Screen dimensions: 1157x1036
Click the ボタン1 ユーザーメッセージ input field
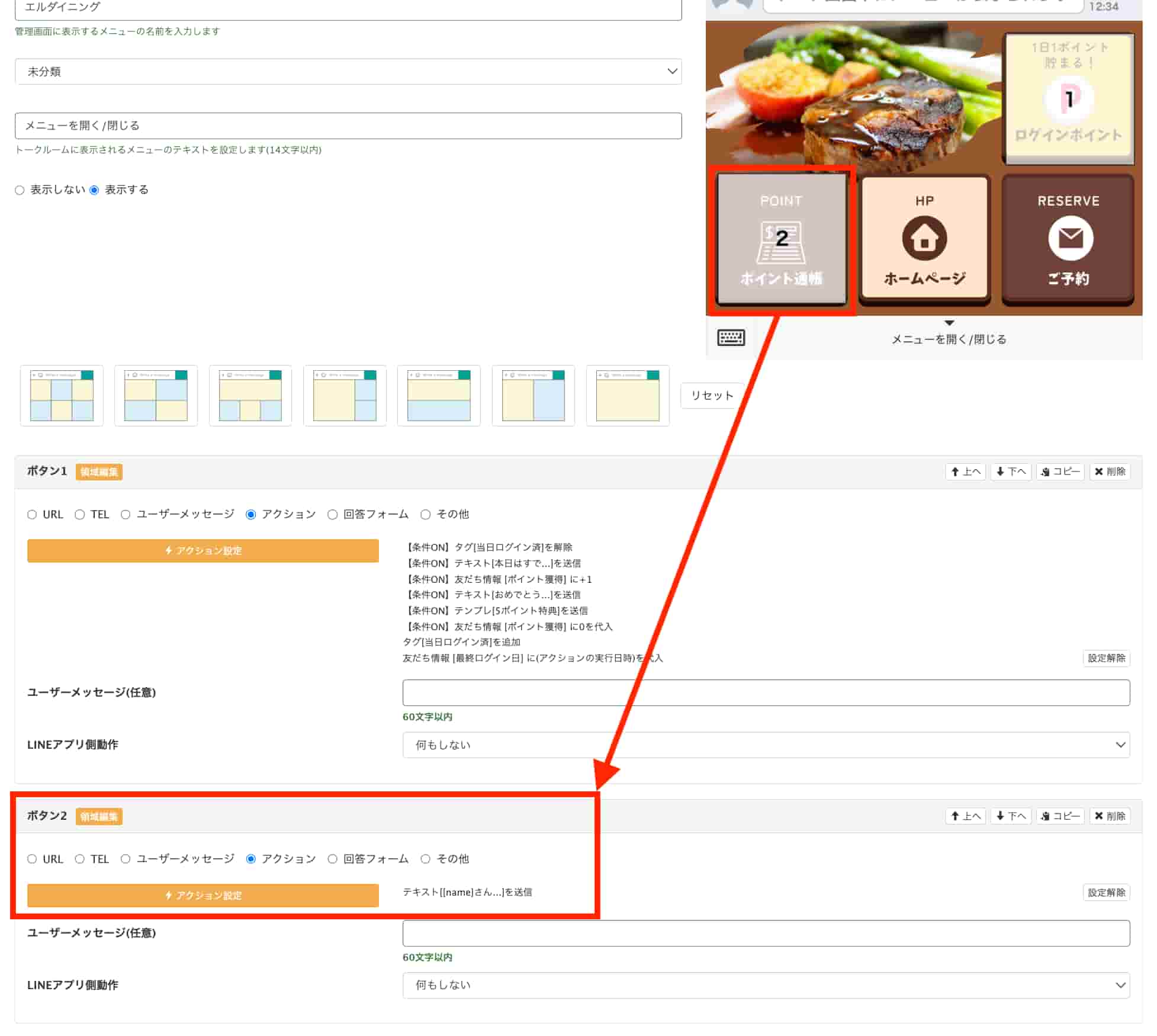766,692
